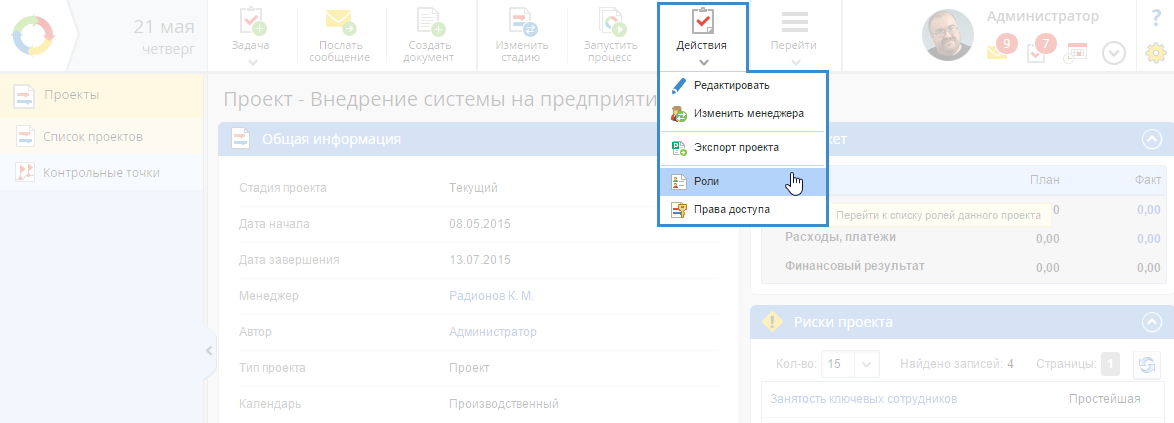The height and width of the screenshot is (423, 1174).
Task: Select Редактировать from the Действия menu
Action: (731, 86)
